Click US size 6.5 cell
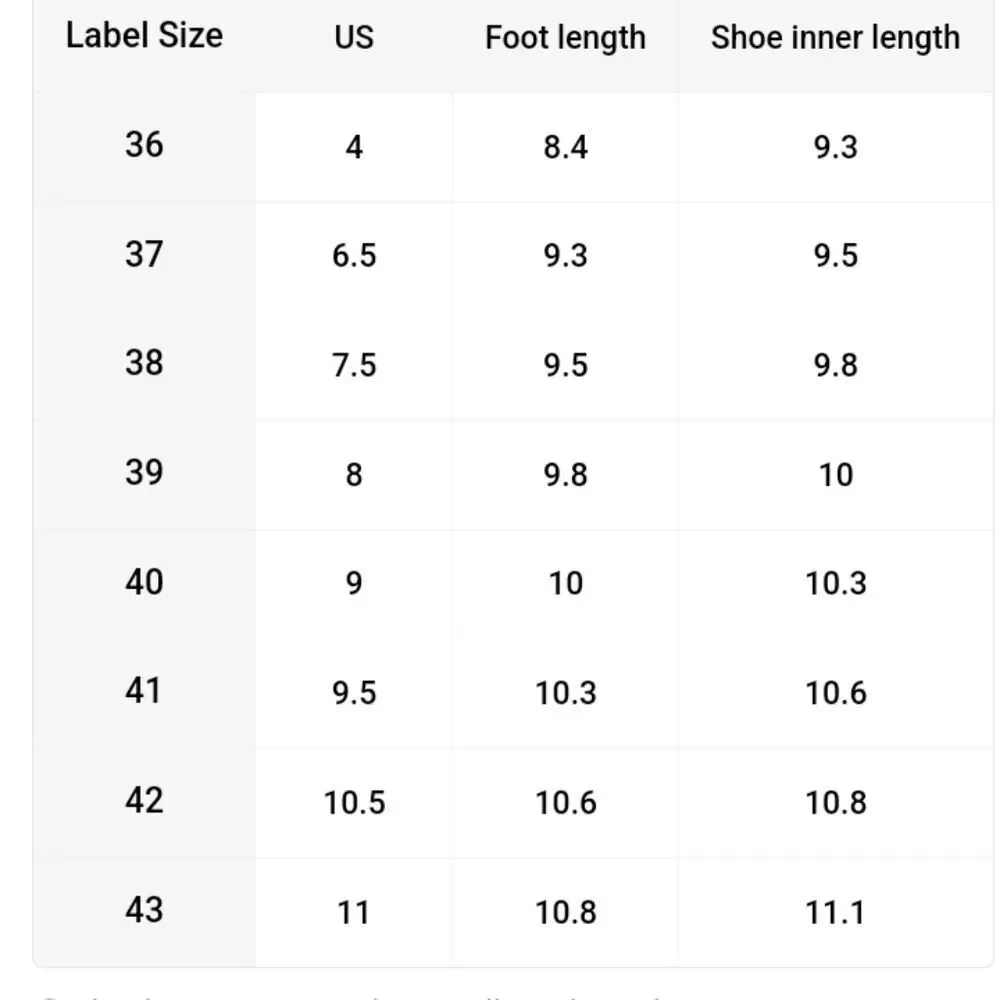 (x=354, y=256)
